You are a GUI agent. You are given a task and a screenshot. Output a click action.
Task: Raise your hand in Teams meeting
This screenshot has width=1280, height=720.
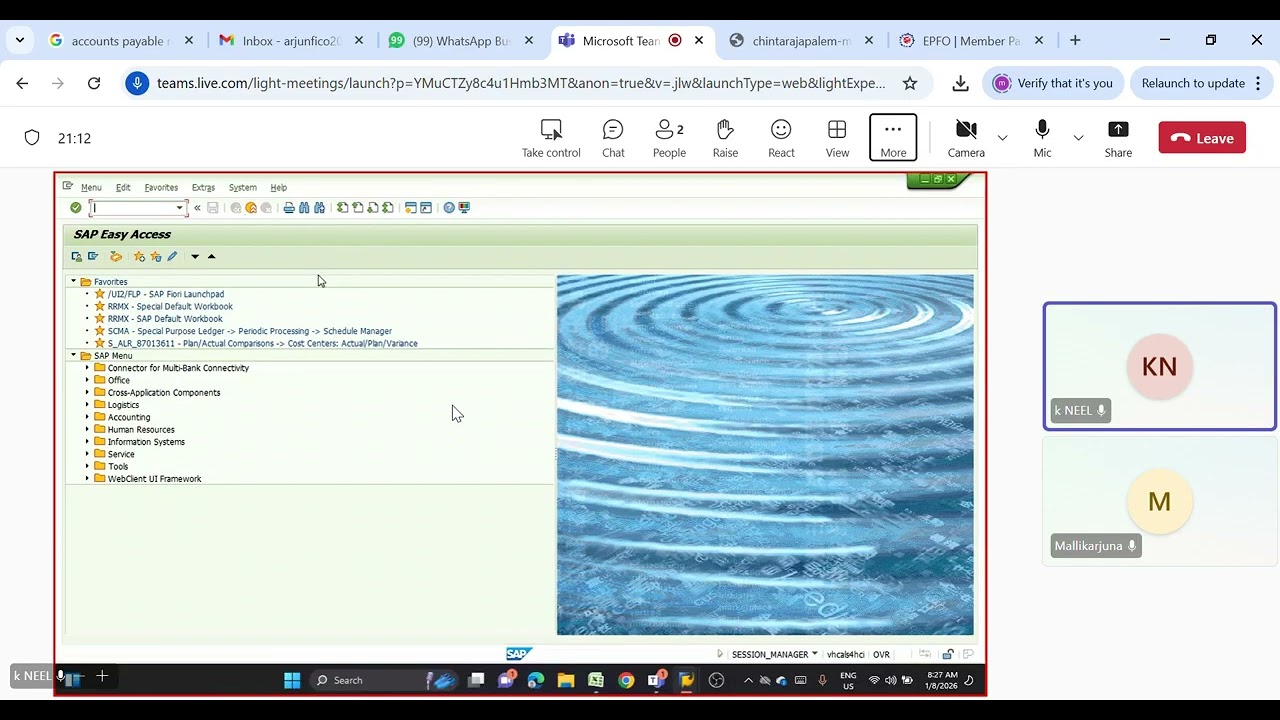click(725, 138)
